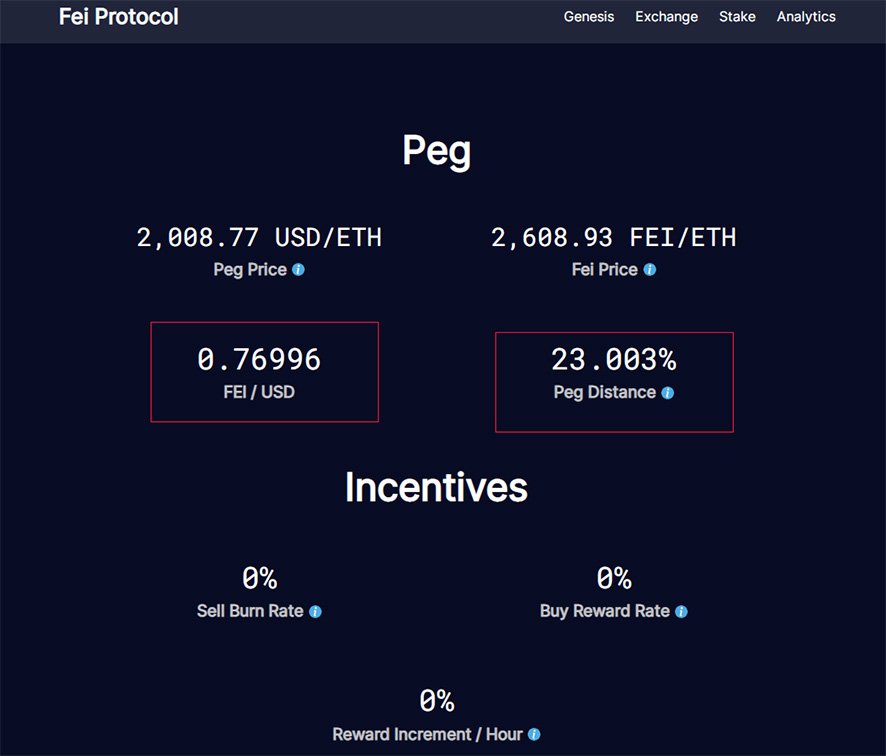886x756 pixels.
Task: Click the info icon next to Fei Price
Action: [x=650, y=270]
